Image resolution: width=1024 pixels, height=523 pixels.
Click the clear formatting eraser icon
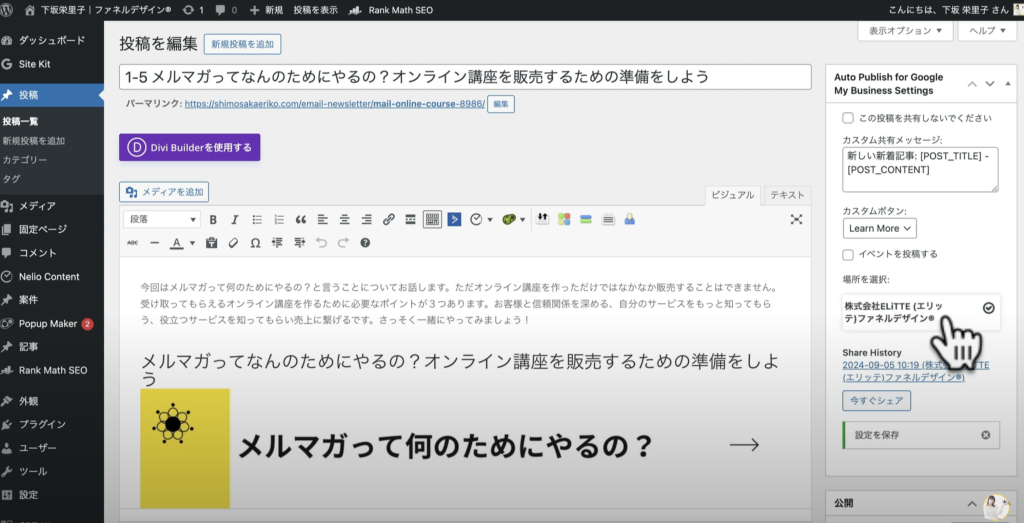[x=233, y=243]
